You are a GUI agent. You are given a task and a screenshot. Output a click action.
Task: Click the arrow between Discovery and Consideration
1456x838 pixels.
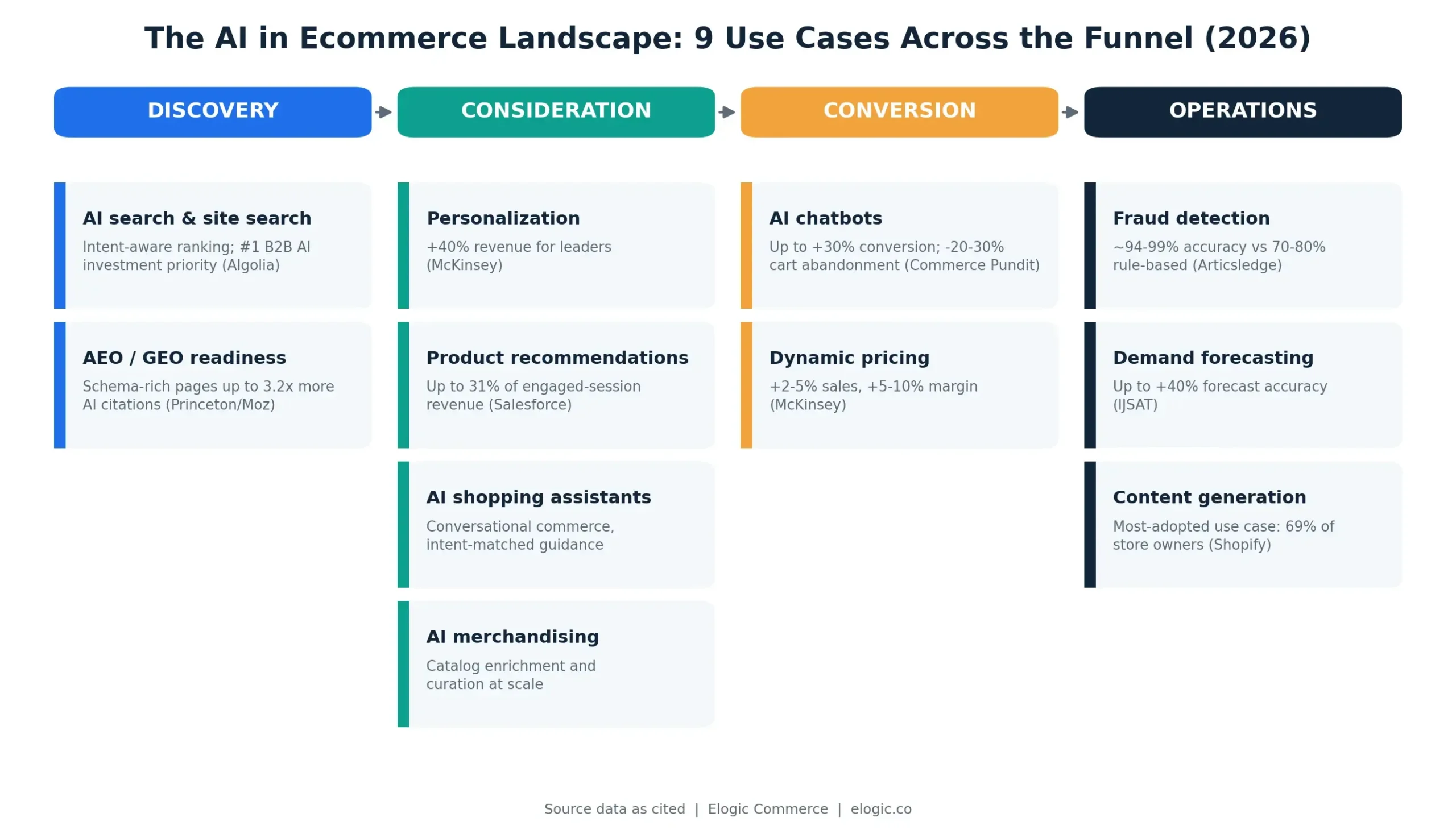click(x=383, y=111)
